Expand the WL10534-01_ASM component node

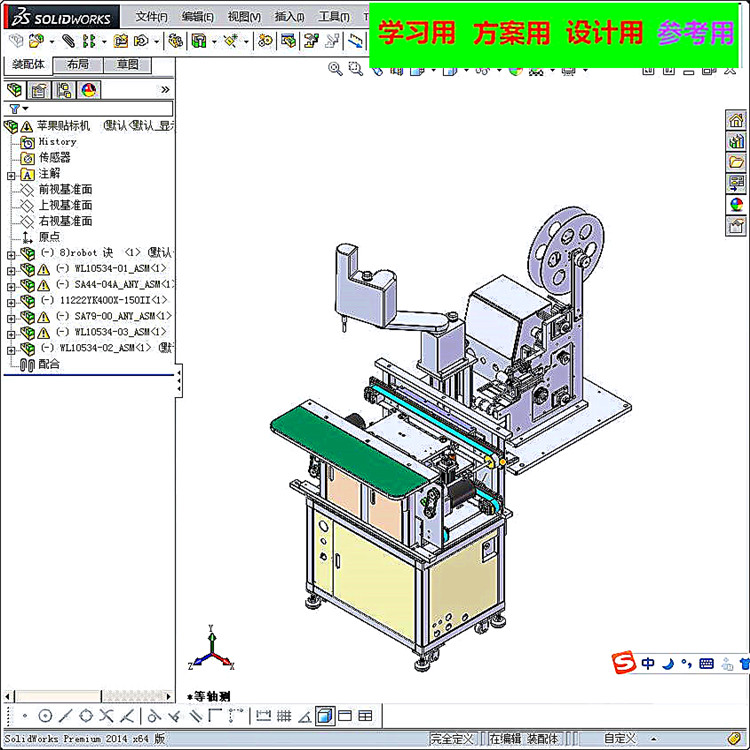(x=11, y=271)
